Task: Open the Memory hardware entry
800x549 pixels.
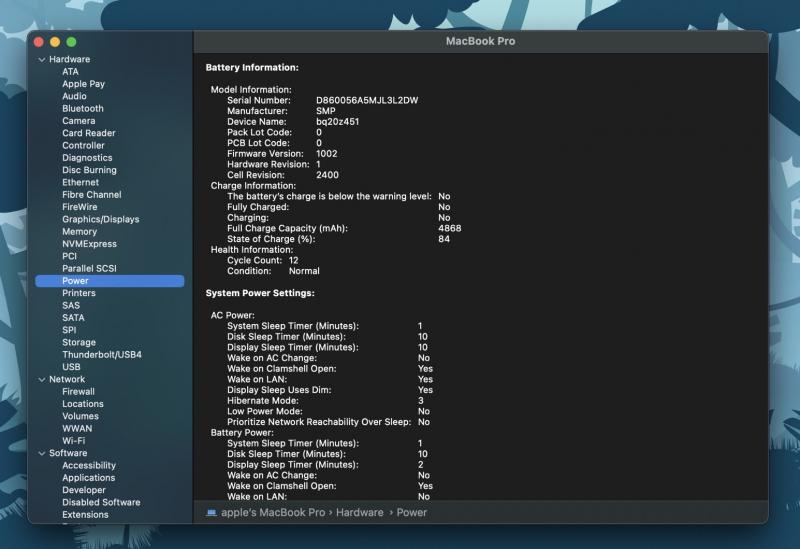Action: click(79, 232)
